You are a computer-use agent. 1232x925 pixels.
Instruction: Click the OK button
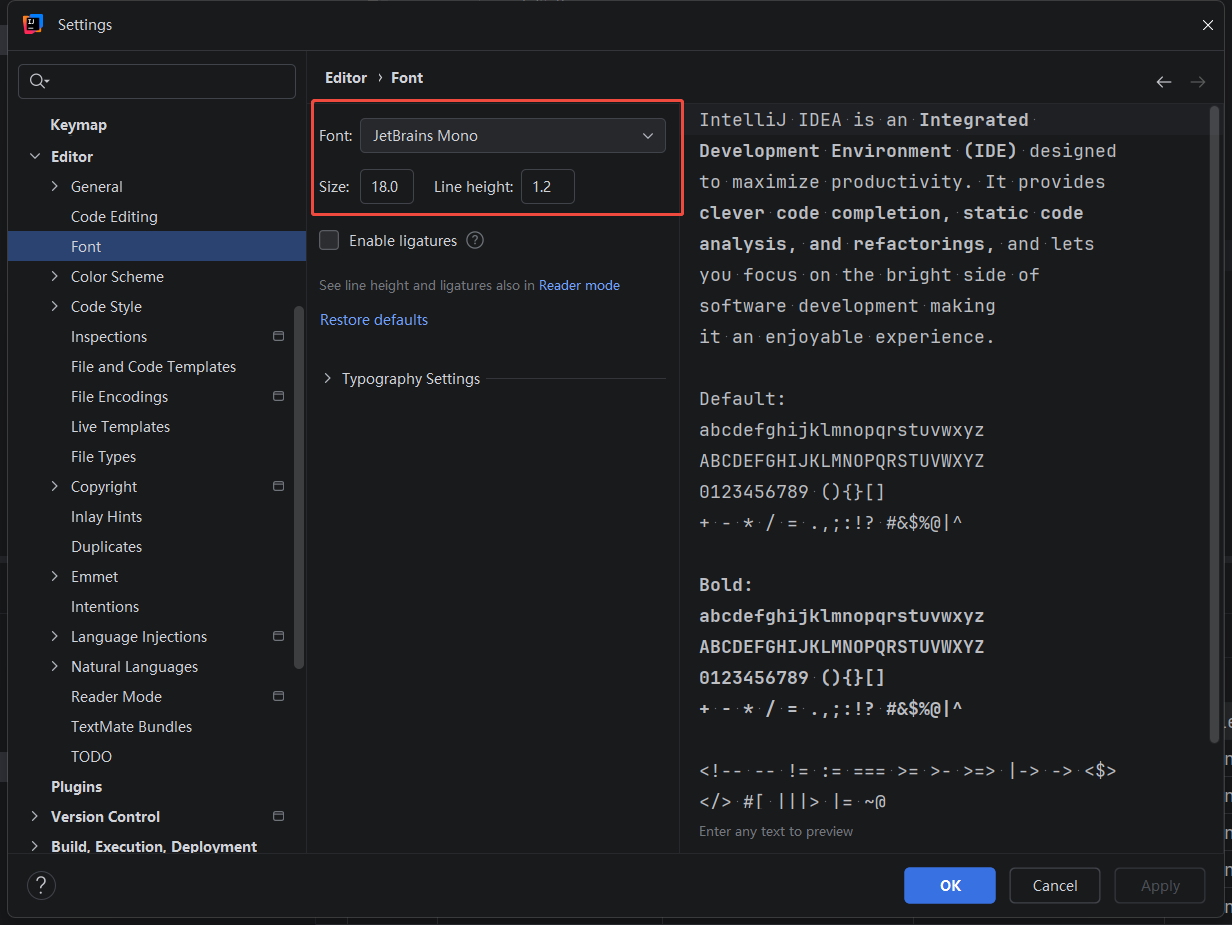pyautogui.click(x=950, y=885)
